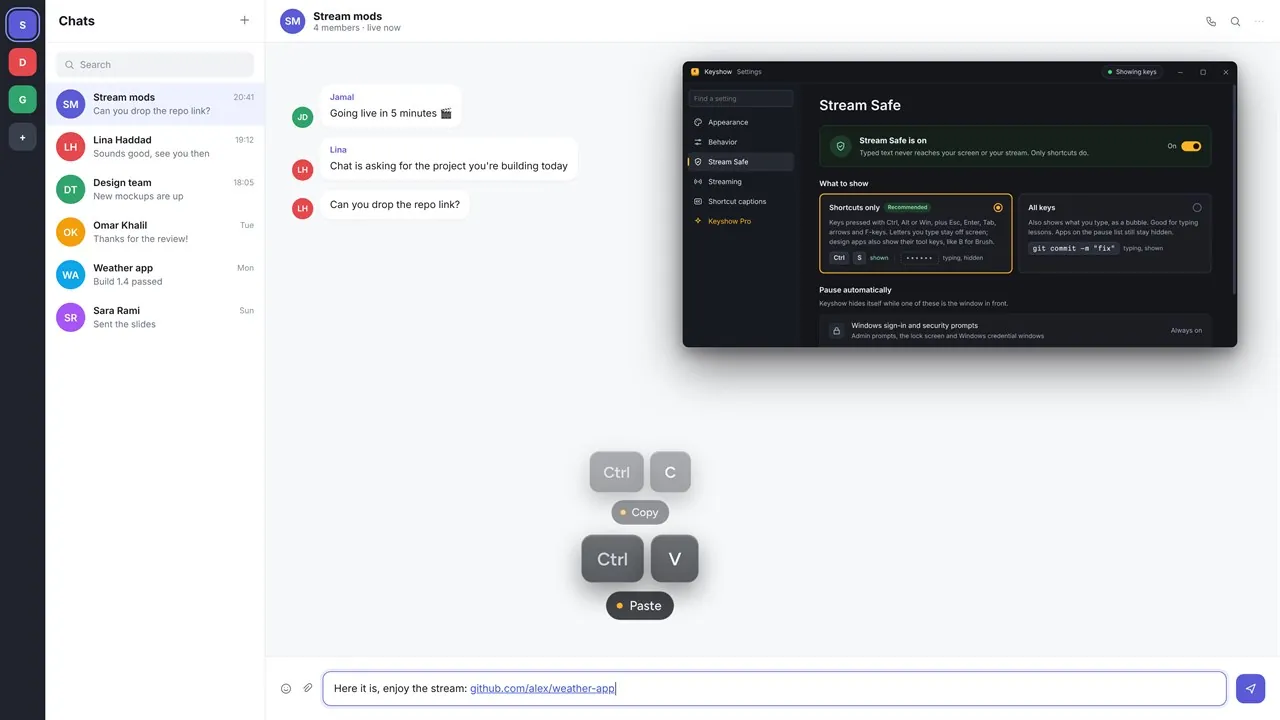Open the Weather app chat
The image size is (1280, 720).
[x=155, y=274]
